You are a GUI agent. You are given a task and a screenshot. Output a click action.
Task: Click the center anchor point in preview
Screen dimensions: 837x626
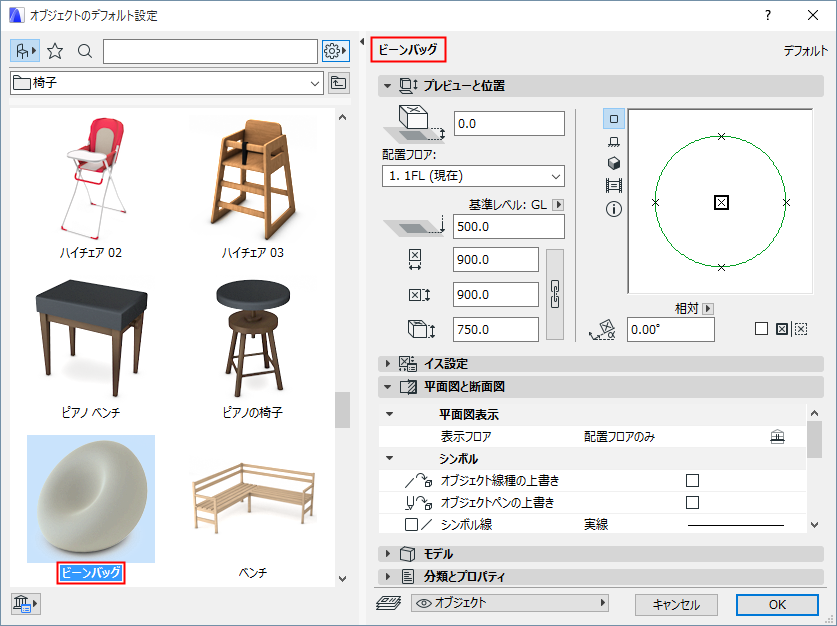(721, 202)
